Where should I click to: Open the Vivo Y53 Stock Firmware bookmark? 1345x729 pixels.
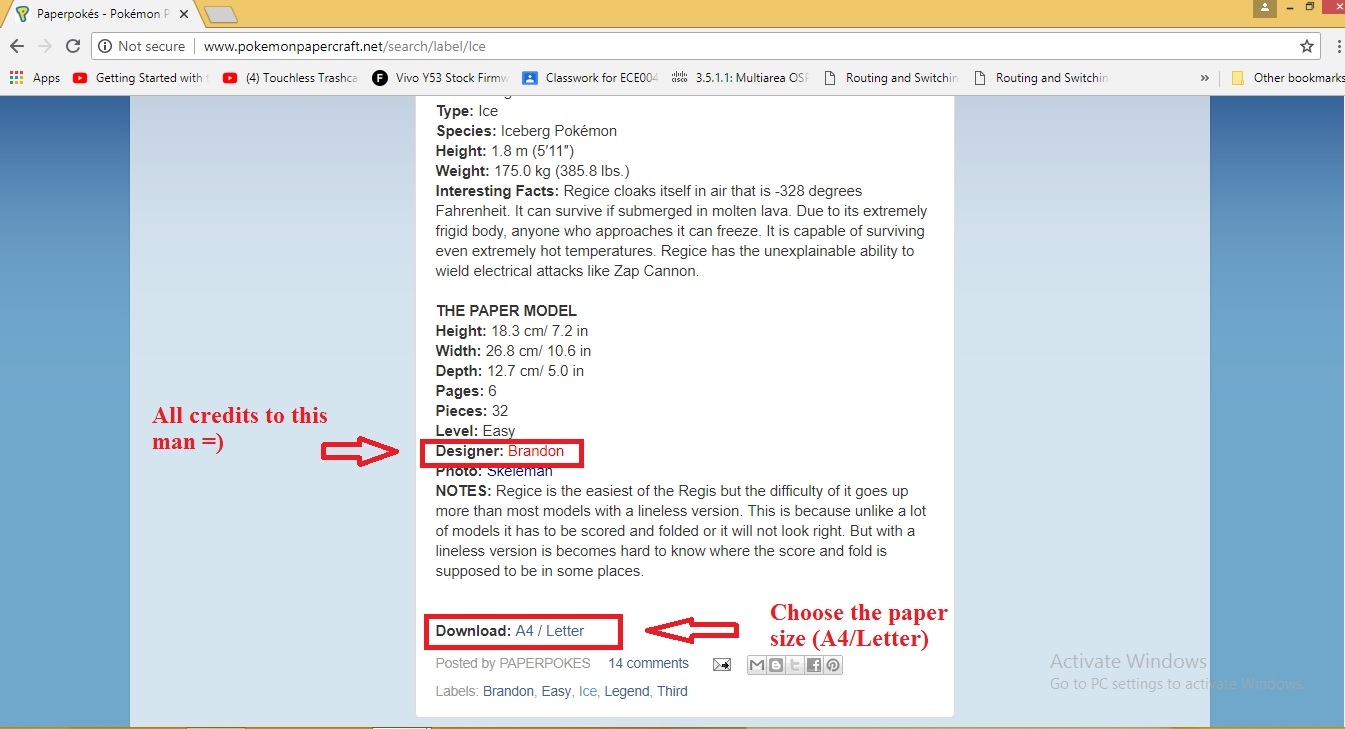(440, 78)
